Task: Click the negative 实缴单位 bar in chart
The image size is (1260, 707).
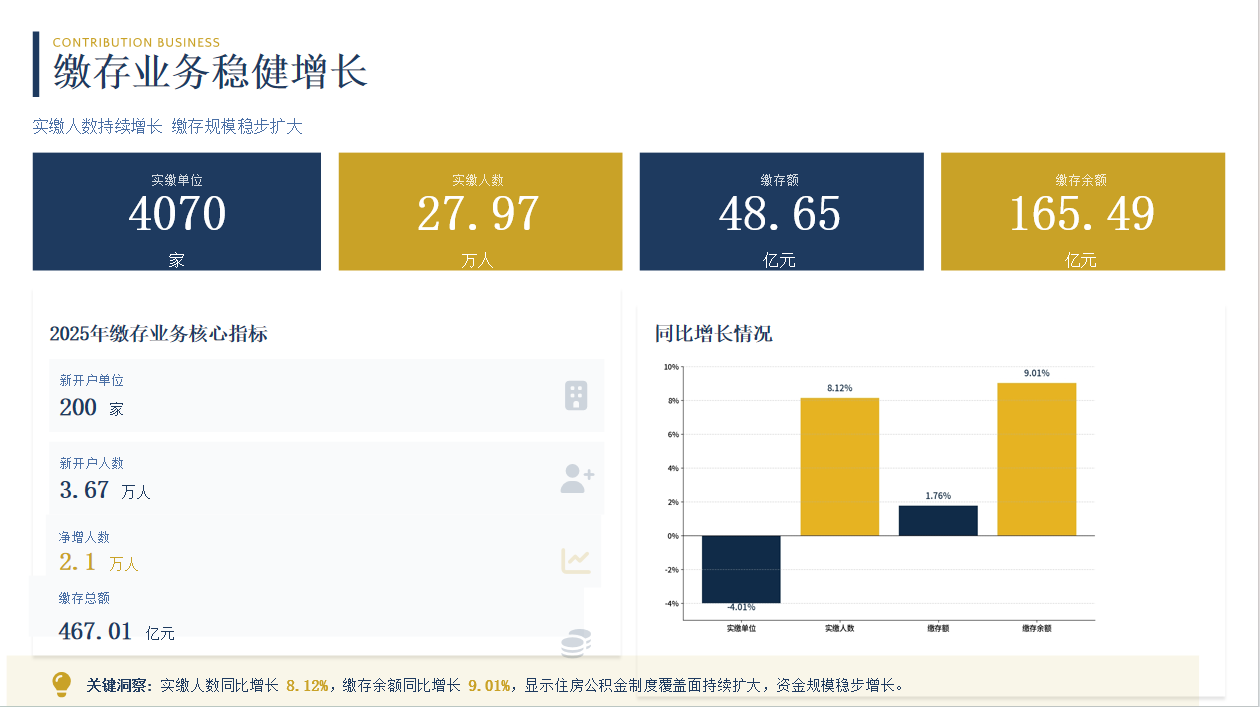Action: coord(741,569)
